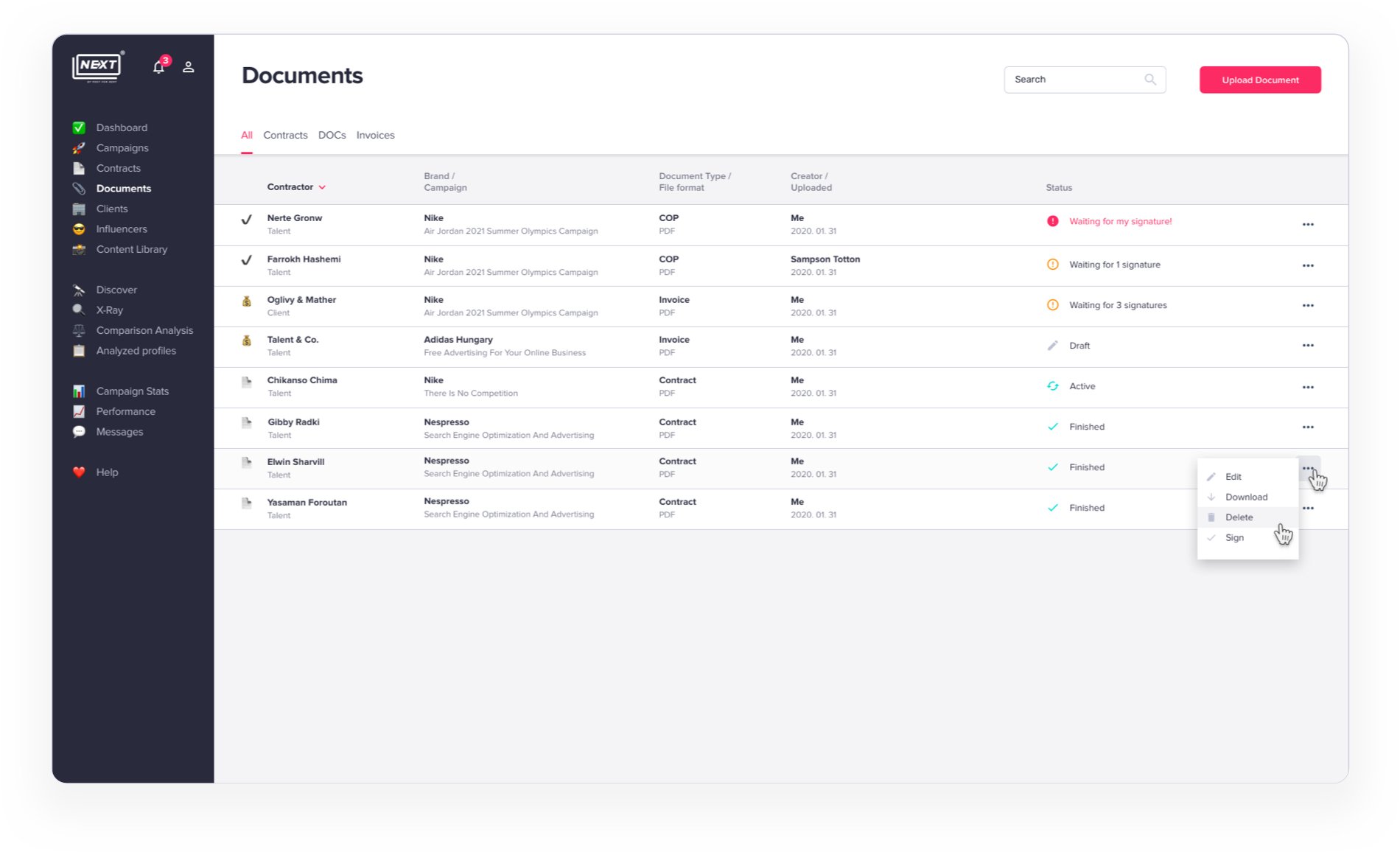The width and height of the screenshot is (1400, 852).
Task: Open more options for Oglivy & Mather row
Action: pos(1308,305)
